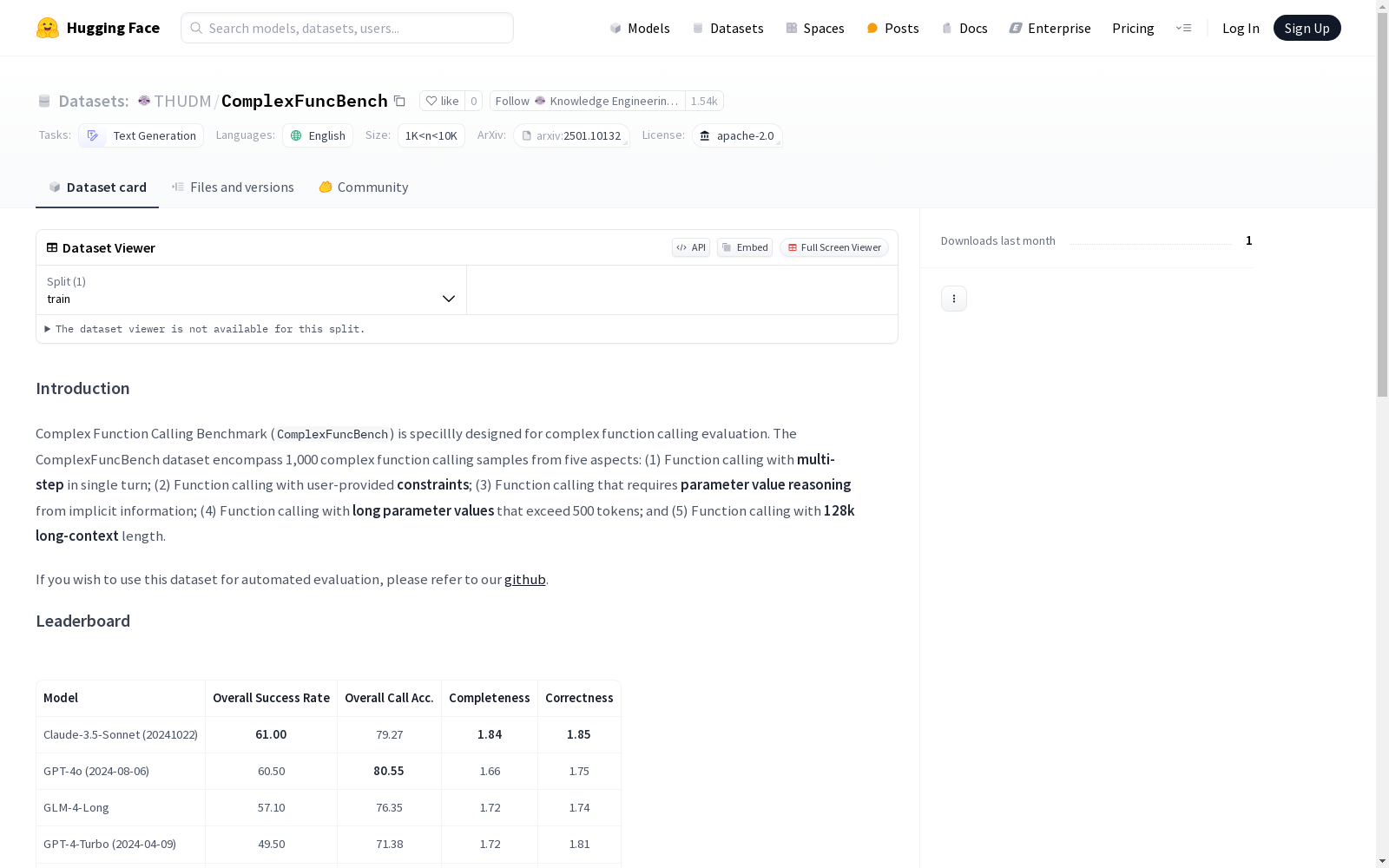
Task: Click the Overall Call Acc. column header
Action: pos(389,698)
